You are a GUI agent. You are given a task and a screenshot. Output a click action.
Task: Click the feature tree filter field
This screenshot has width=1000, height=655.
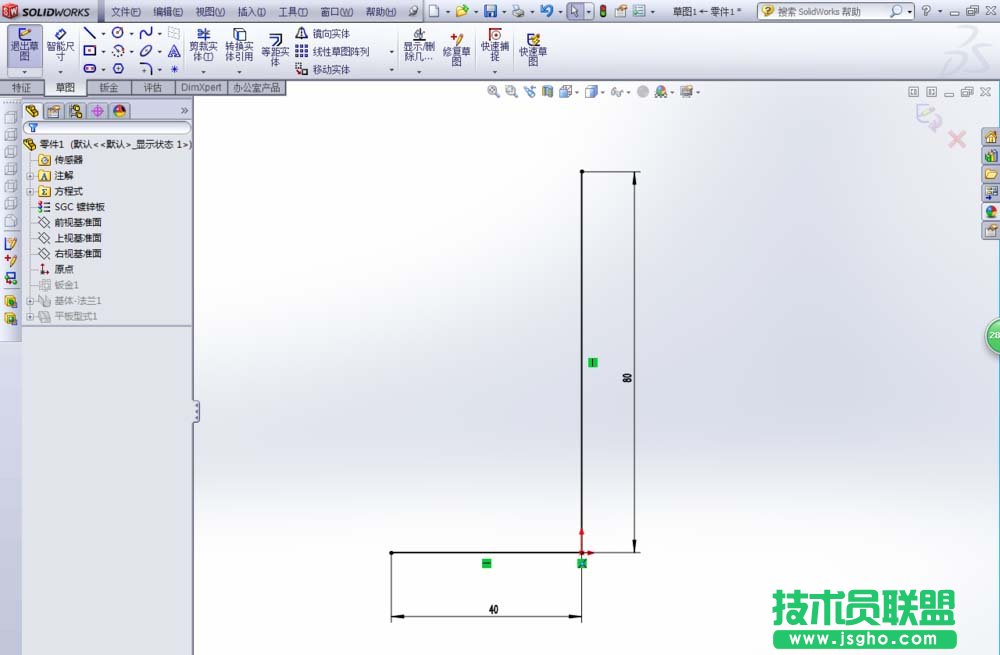107,128
